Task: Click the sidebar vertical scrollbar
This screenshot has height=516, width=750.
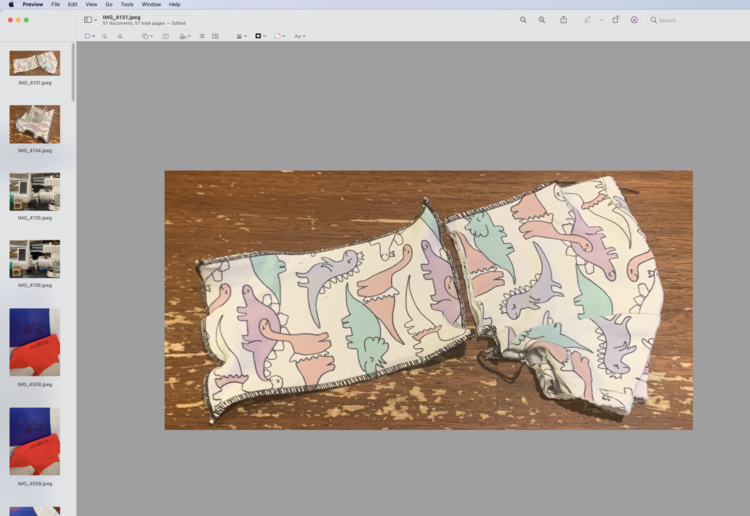Action: point(73,72)
